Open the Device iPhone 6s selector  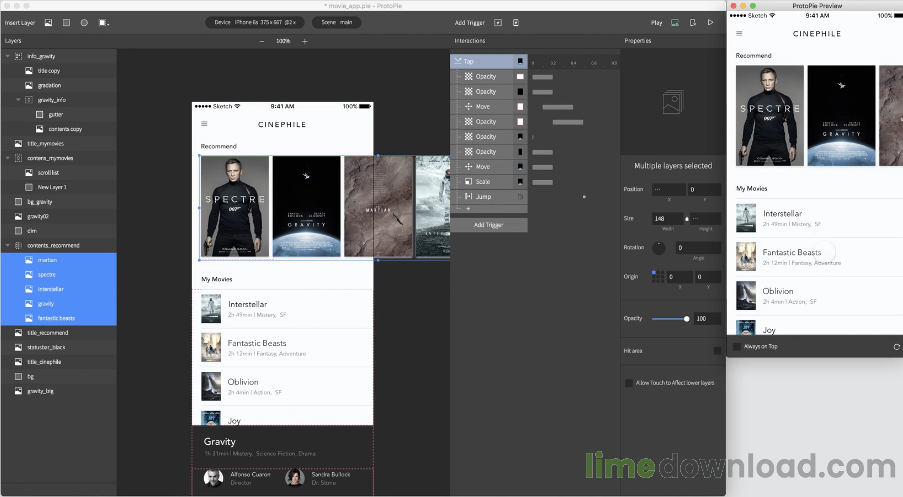tap(255, 22)
